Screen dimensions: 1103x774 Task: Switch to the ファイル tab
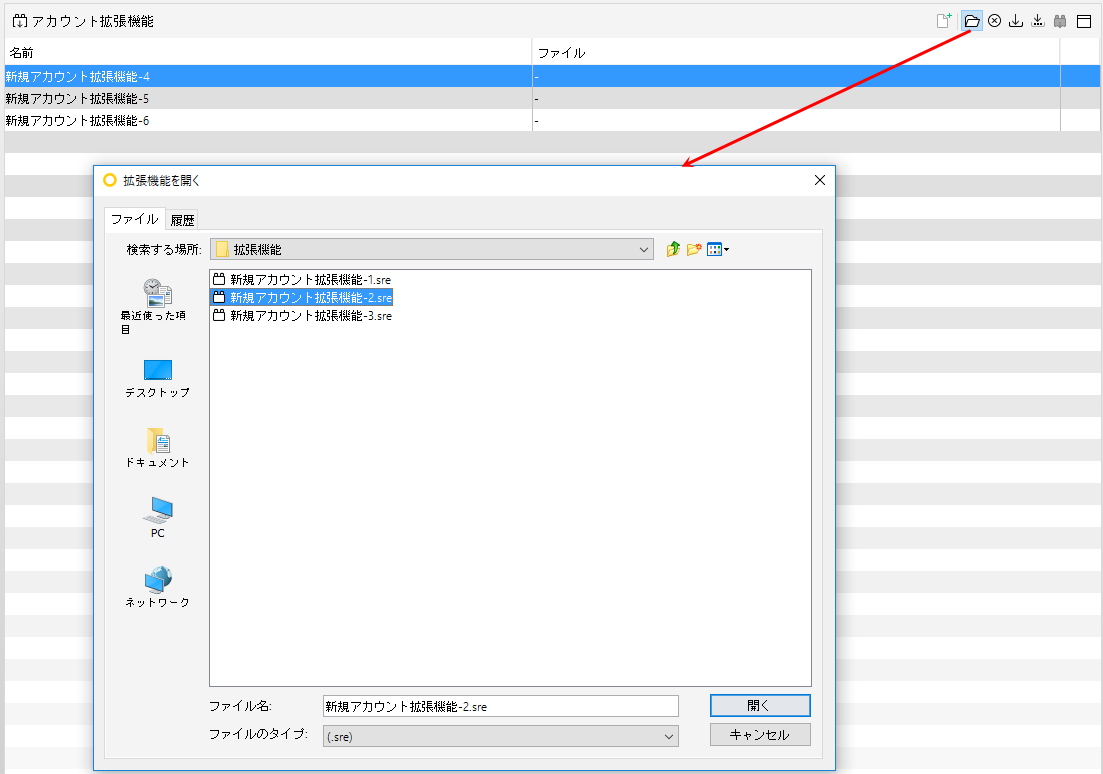134,219
